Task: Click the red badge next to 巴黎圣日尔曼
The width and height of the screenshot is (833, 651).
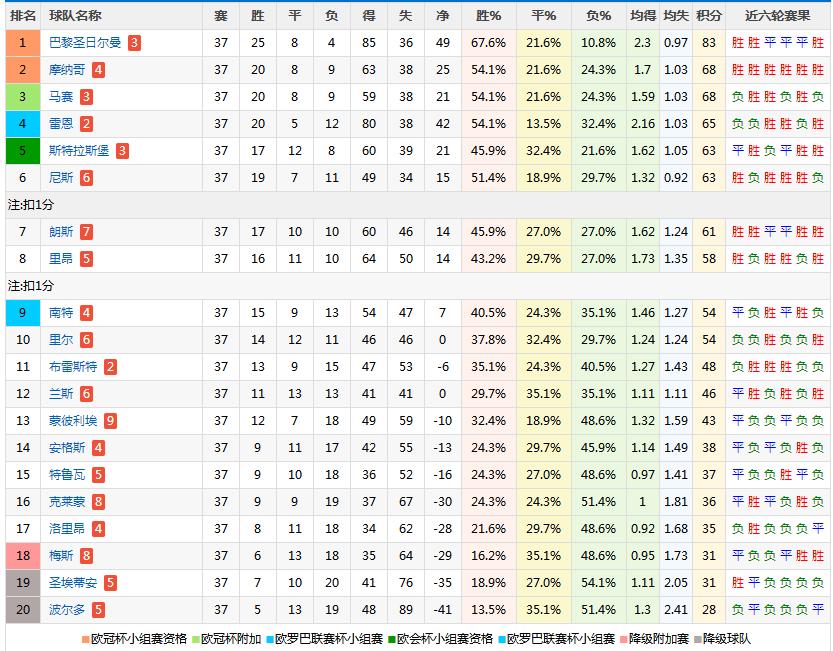Action: [134, 43]
